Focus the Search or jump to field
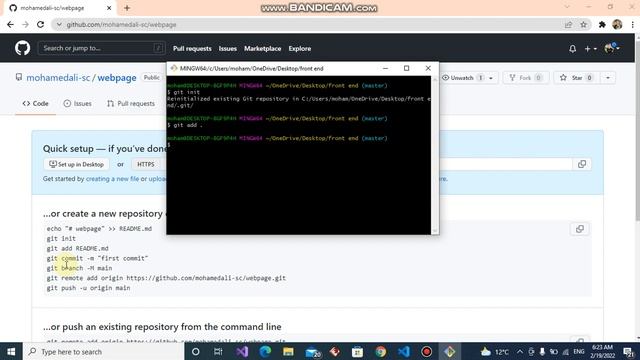Screen dimensions: 640x360 point(101,48)
